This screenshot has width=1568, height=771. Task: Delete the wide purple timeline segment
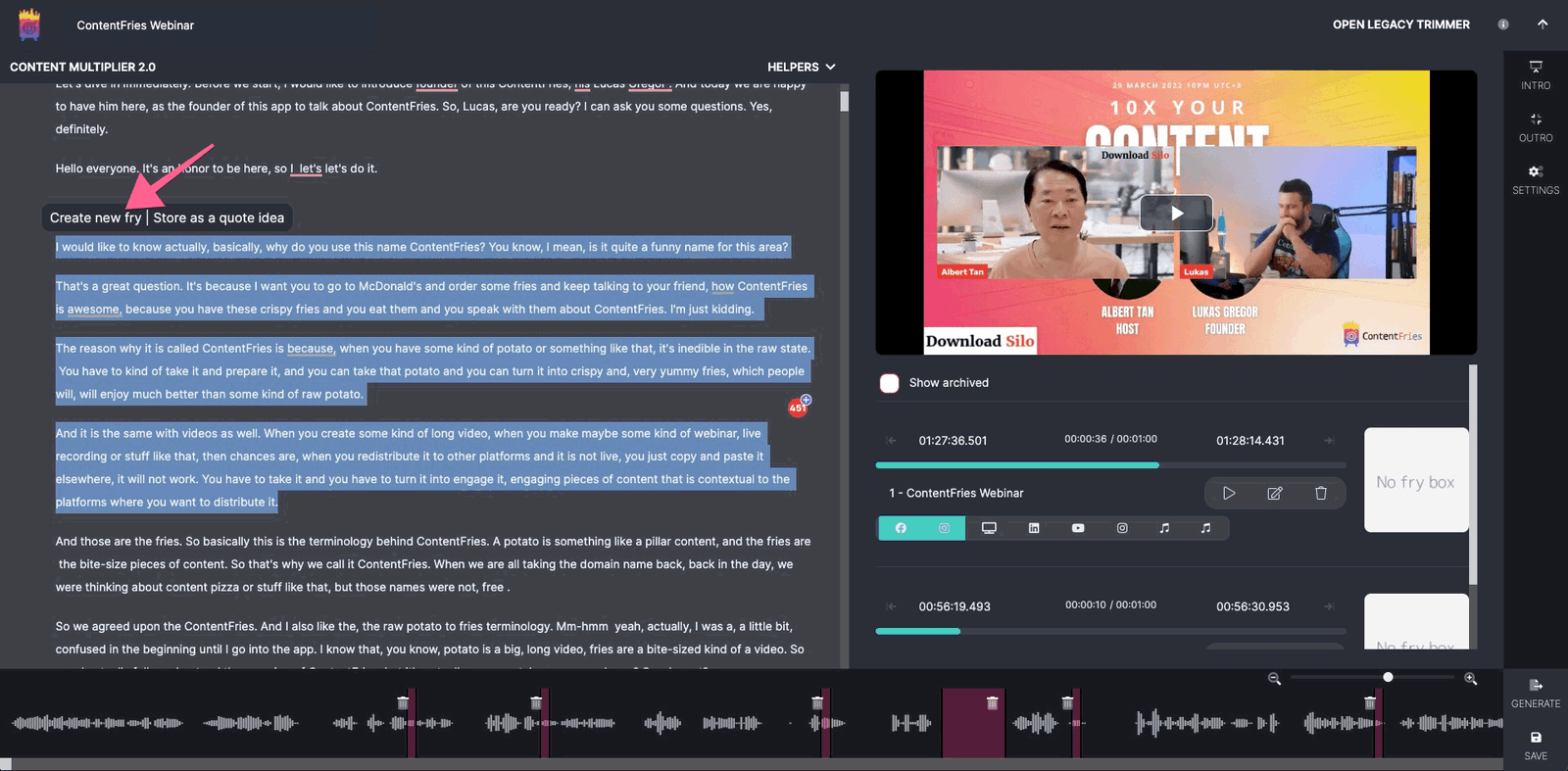tap(992, 702)
